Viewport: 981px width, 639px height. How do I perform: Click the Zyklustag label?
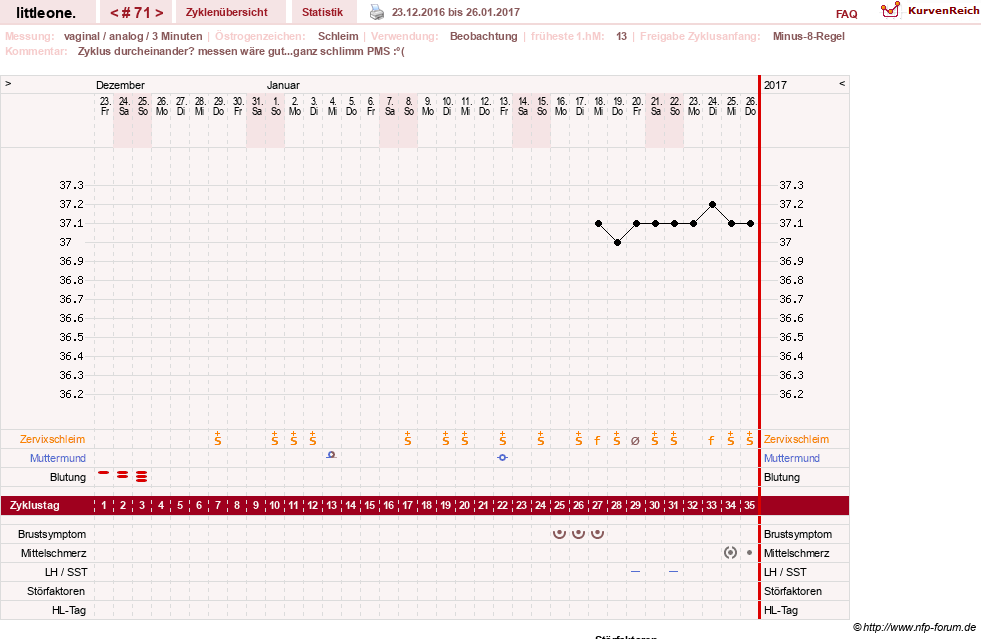point(35,506)
